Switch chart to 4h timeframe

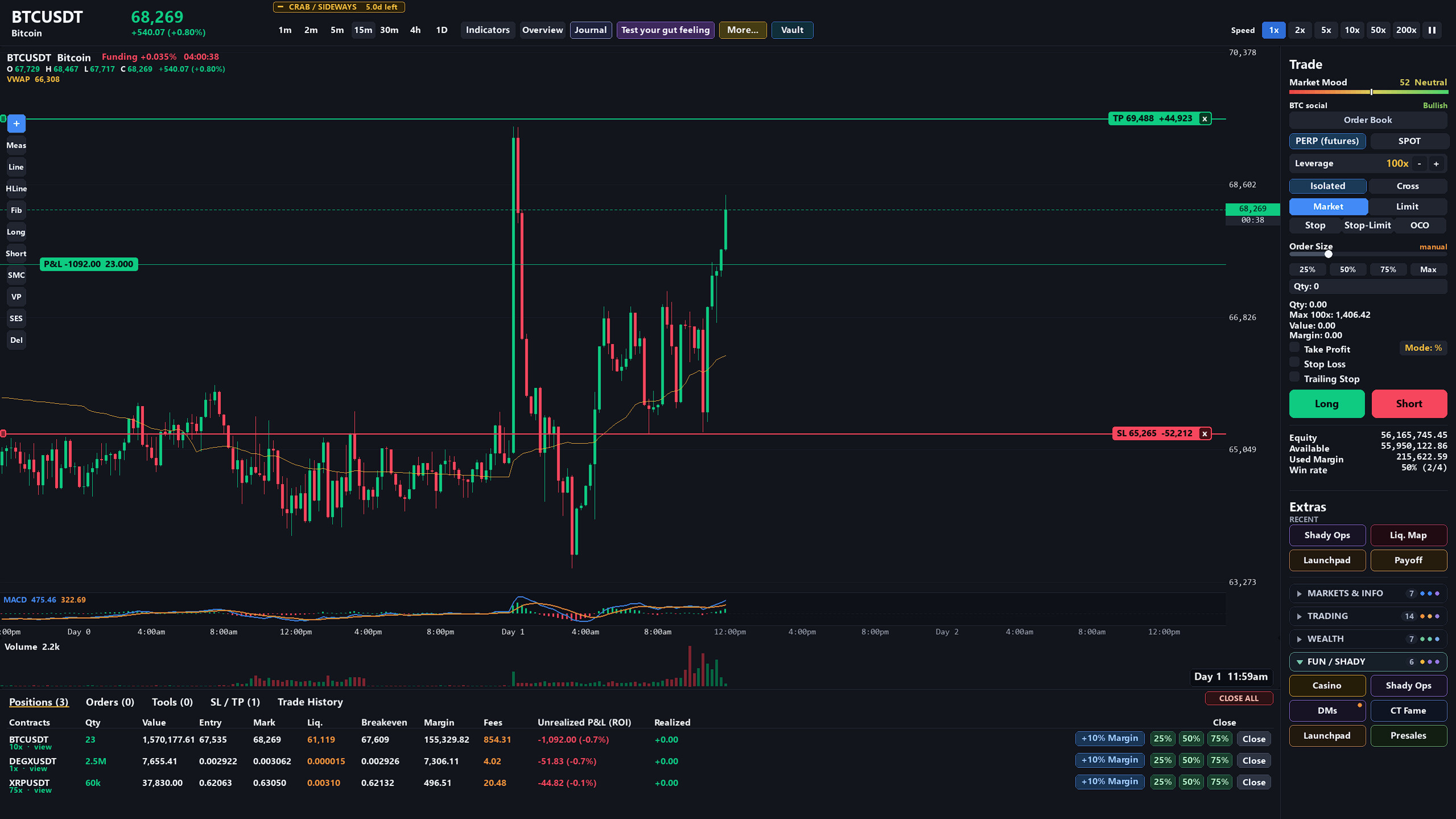pos(415,30)
